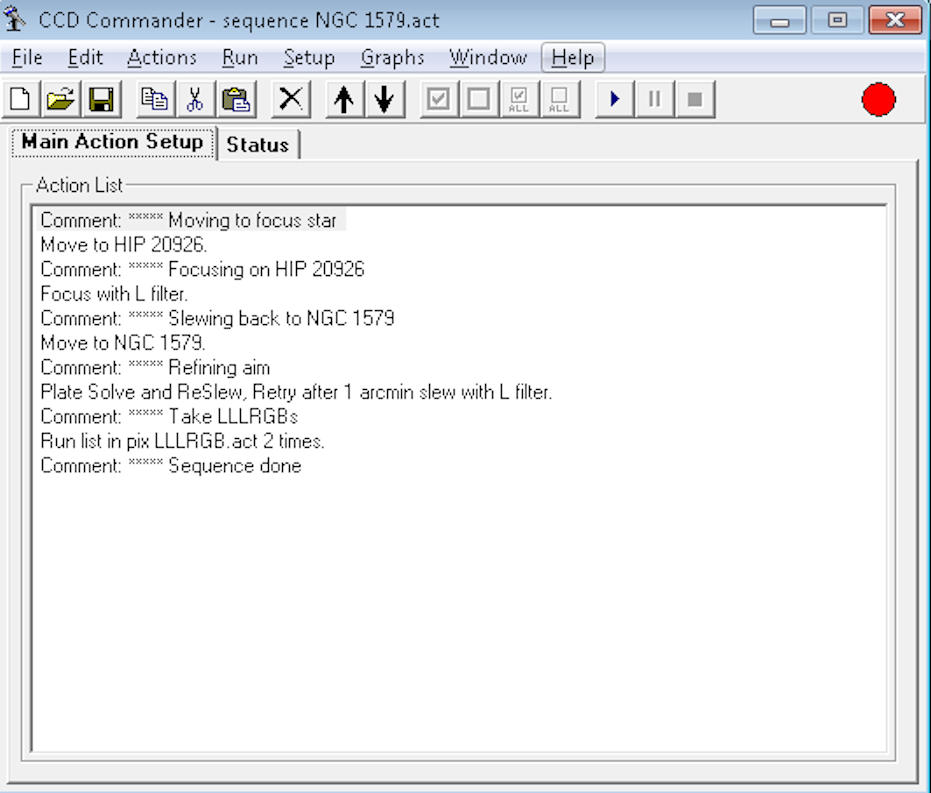Viewport: 931px width, 793px height.
Task: Switch to the Status tab
Action: click(x=257, y=145)
